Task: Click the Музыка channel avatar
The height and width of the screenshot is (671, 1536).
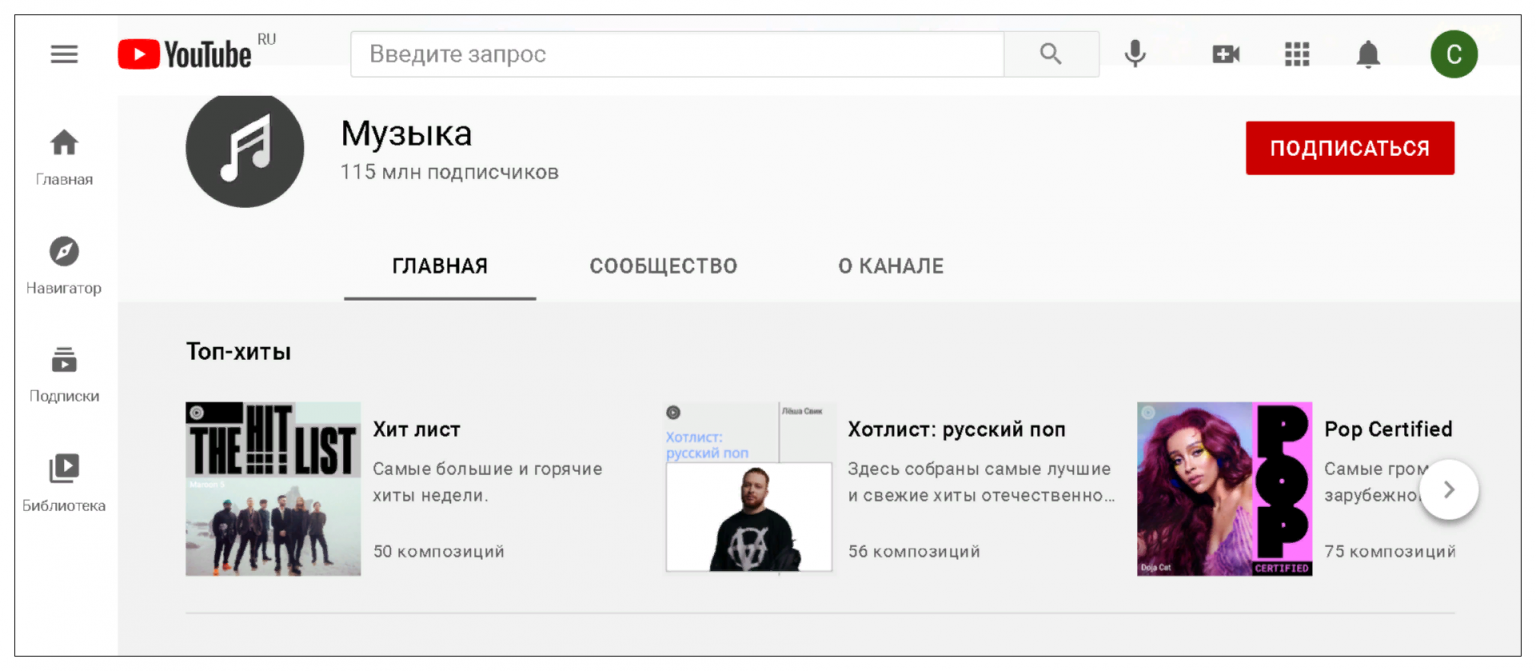Action: pos(244,150)
